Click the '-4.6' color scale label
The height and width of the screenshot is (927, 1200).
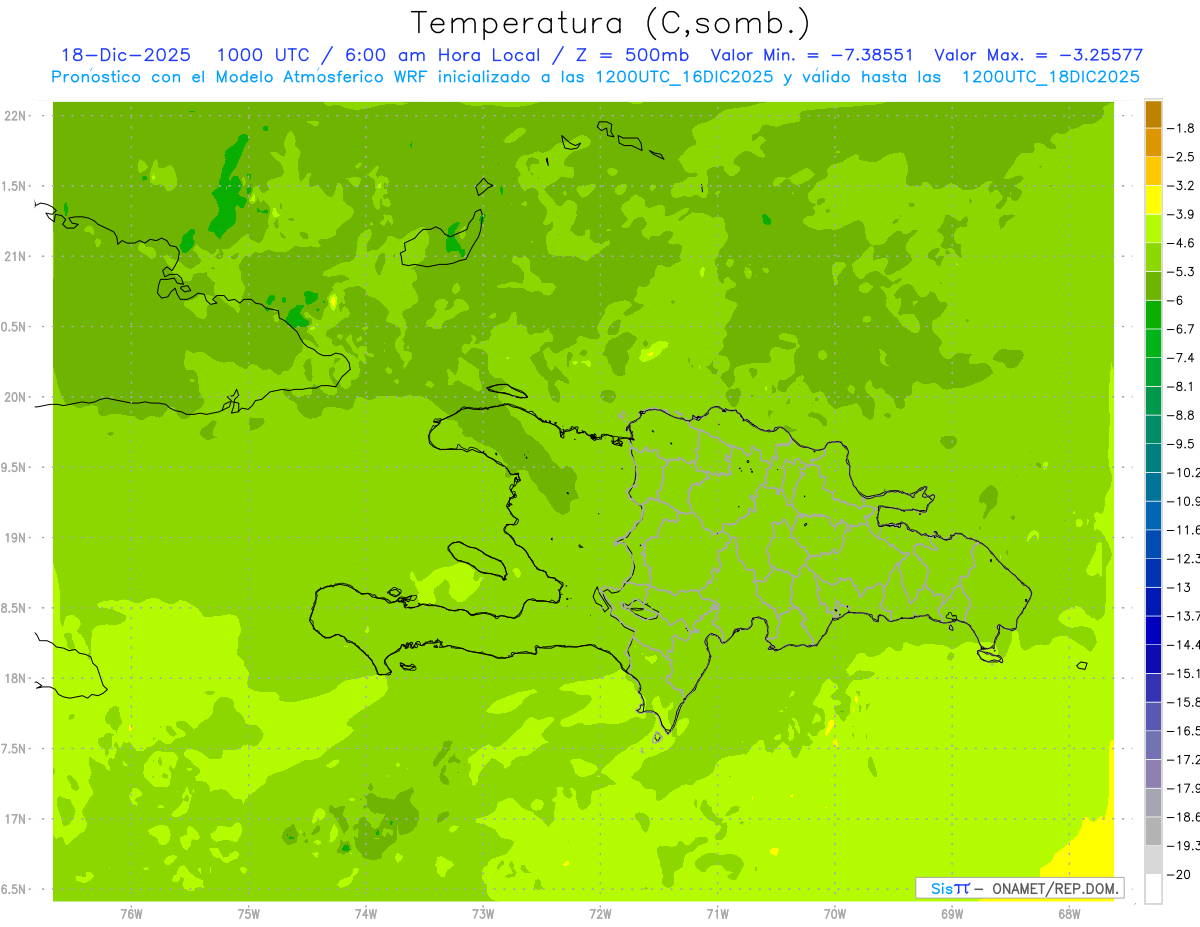1182,243
